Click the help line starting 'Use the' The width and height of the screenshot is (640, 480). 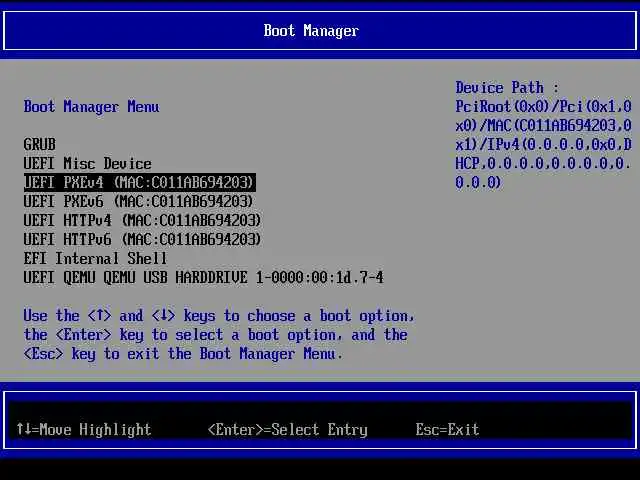point(219,316)
